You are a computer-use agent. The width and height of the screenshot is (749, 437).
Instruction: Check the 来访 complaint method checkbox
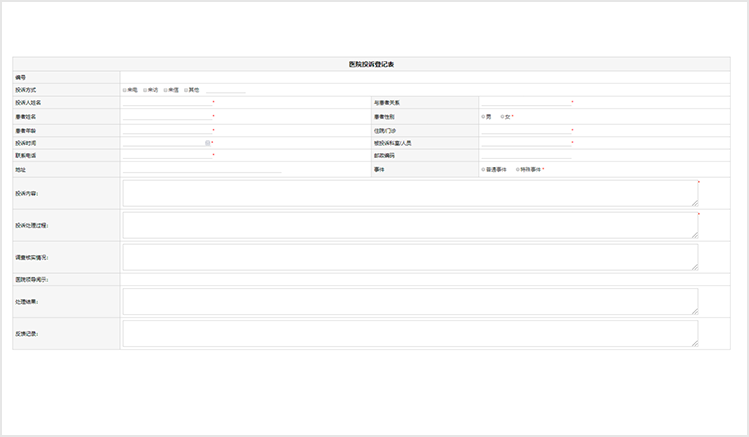tap(146, 90)
